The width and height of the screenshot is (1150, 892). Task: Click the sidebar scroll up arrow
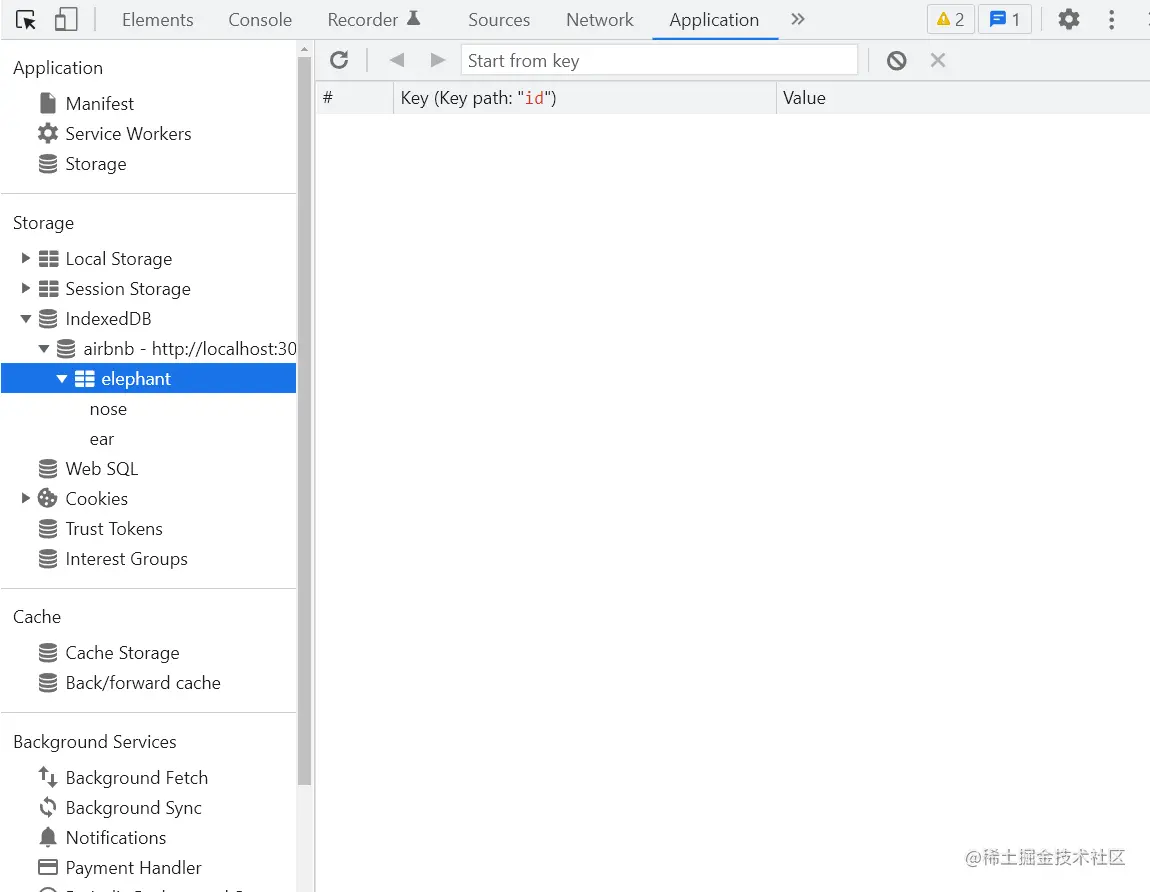click(x=304, y=49)
